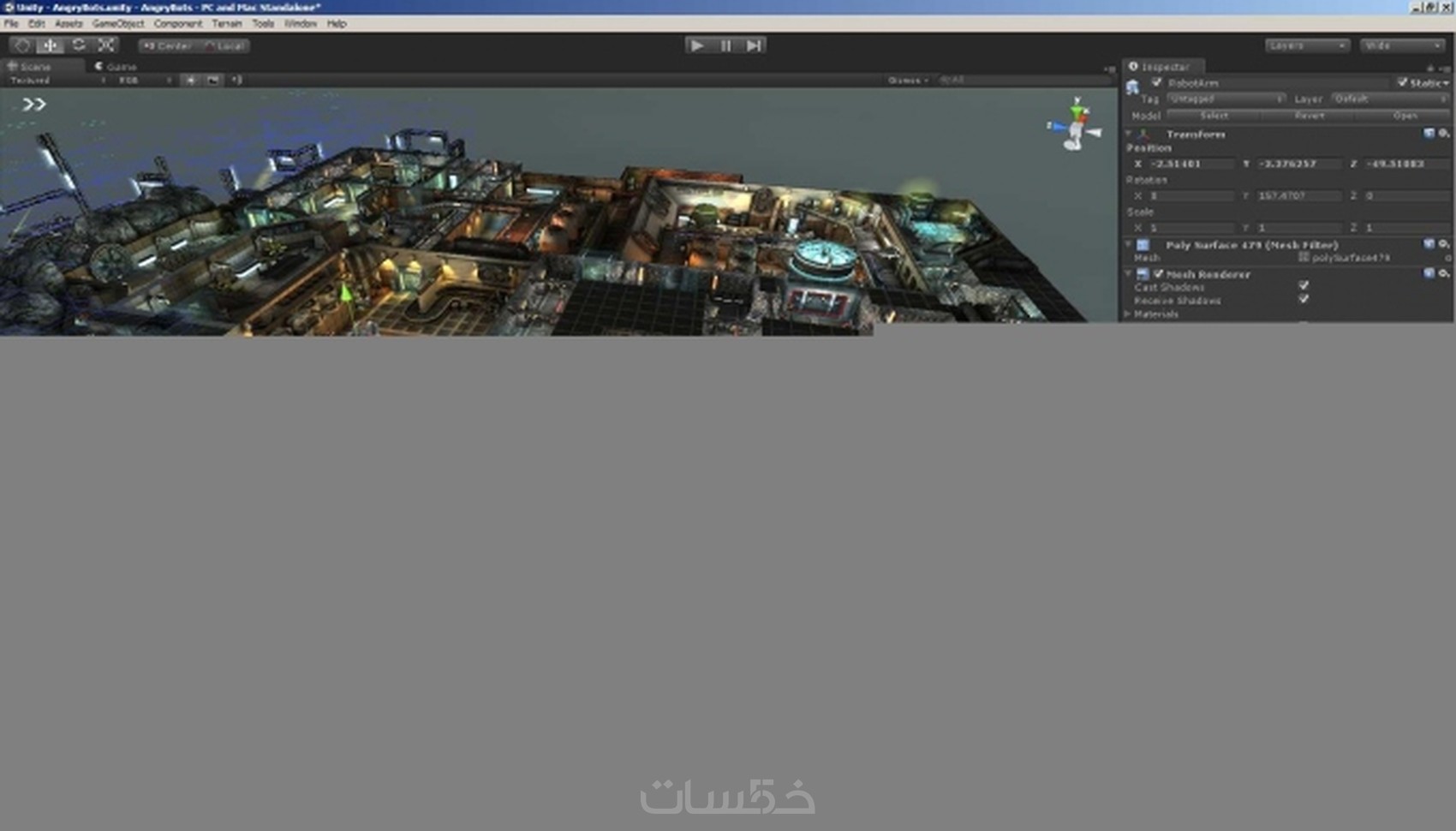Viewport: 1456px width, 831px height.
Task: Open the Component menu
Action: pos(178,24)
